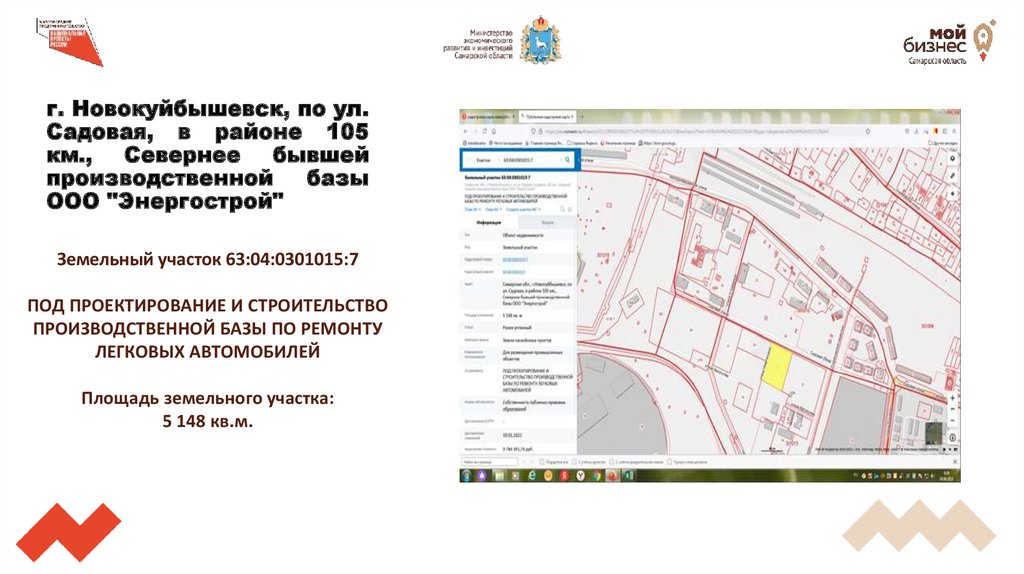Open the 'Главная страница' Yandex bookmark
The image size is (1024, 574).
pyautogui.click(x=545, y=143)
